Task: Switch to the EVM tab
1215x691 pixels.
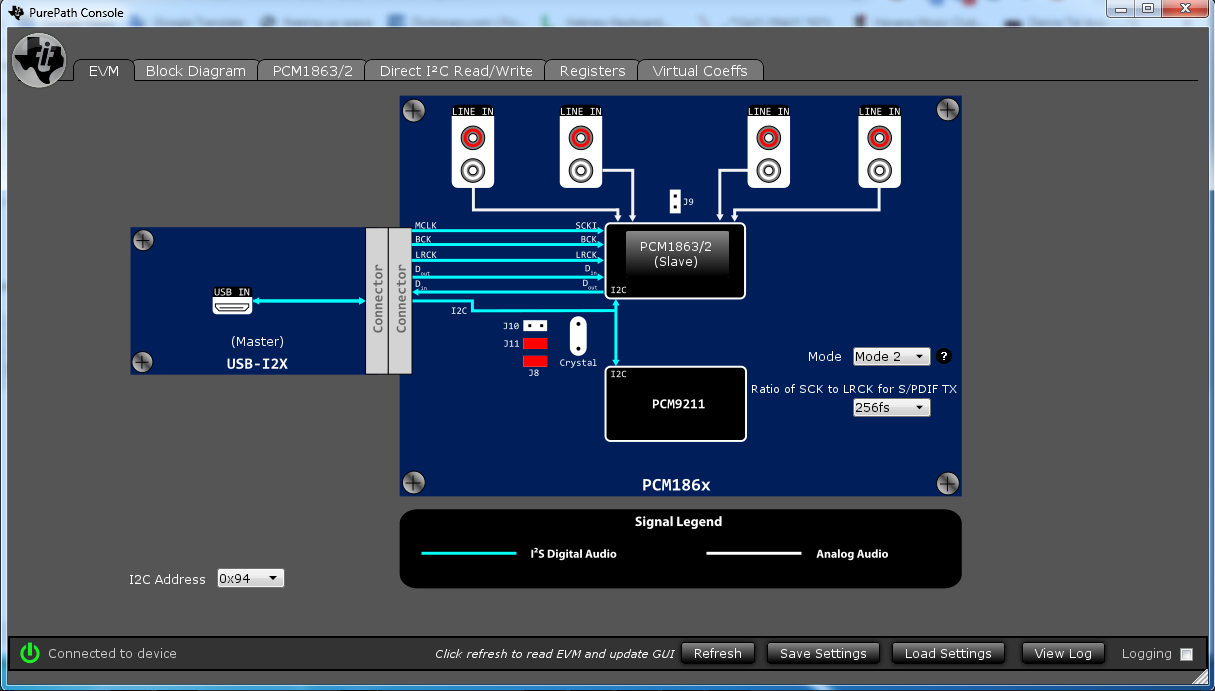Action: pos(104,71)
